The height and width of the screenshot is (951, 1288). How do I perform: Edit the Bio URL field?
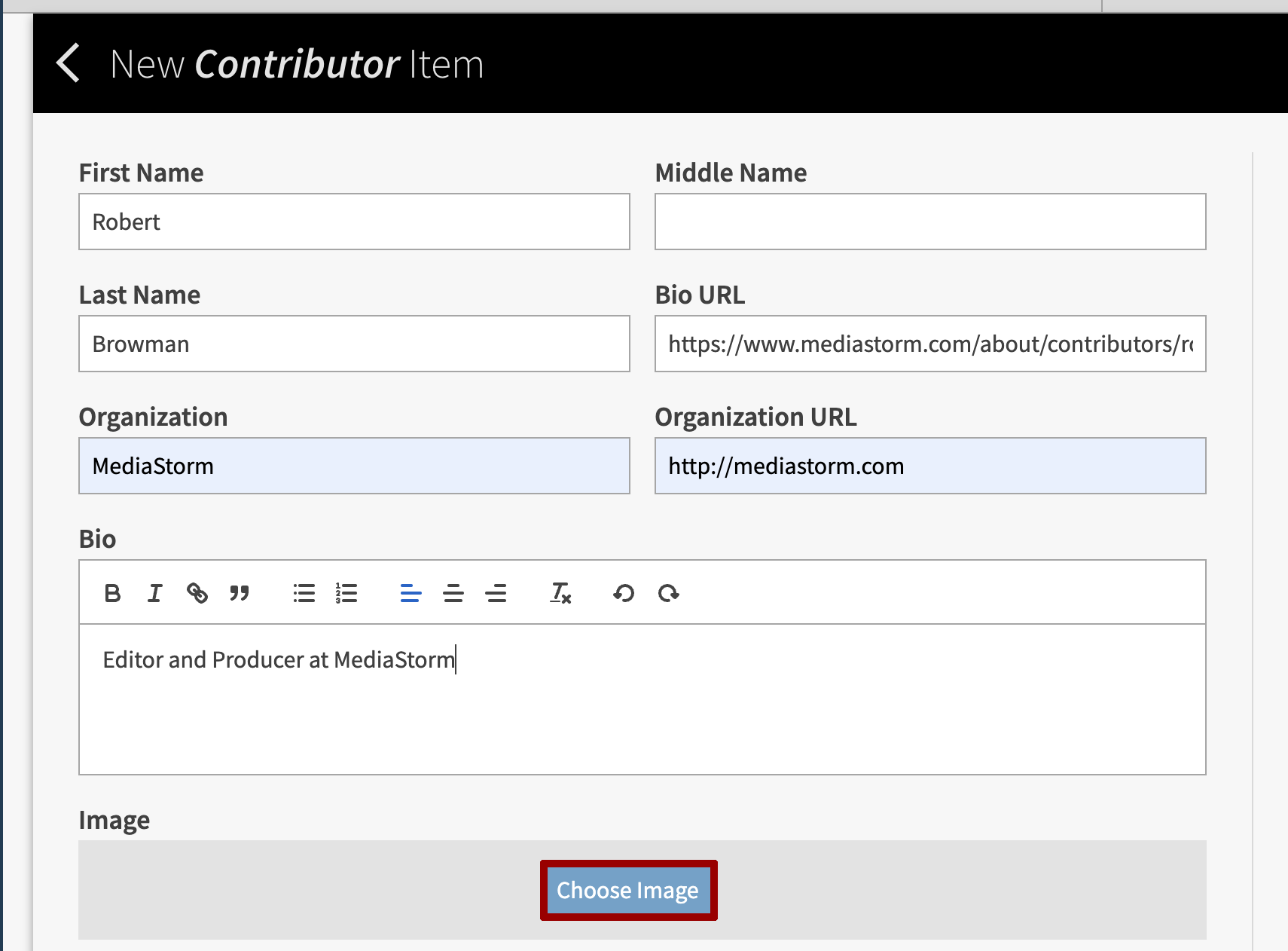pyautogui.click(x=930, y=344)
